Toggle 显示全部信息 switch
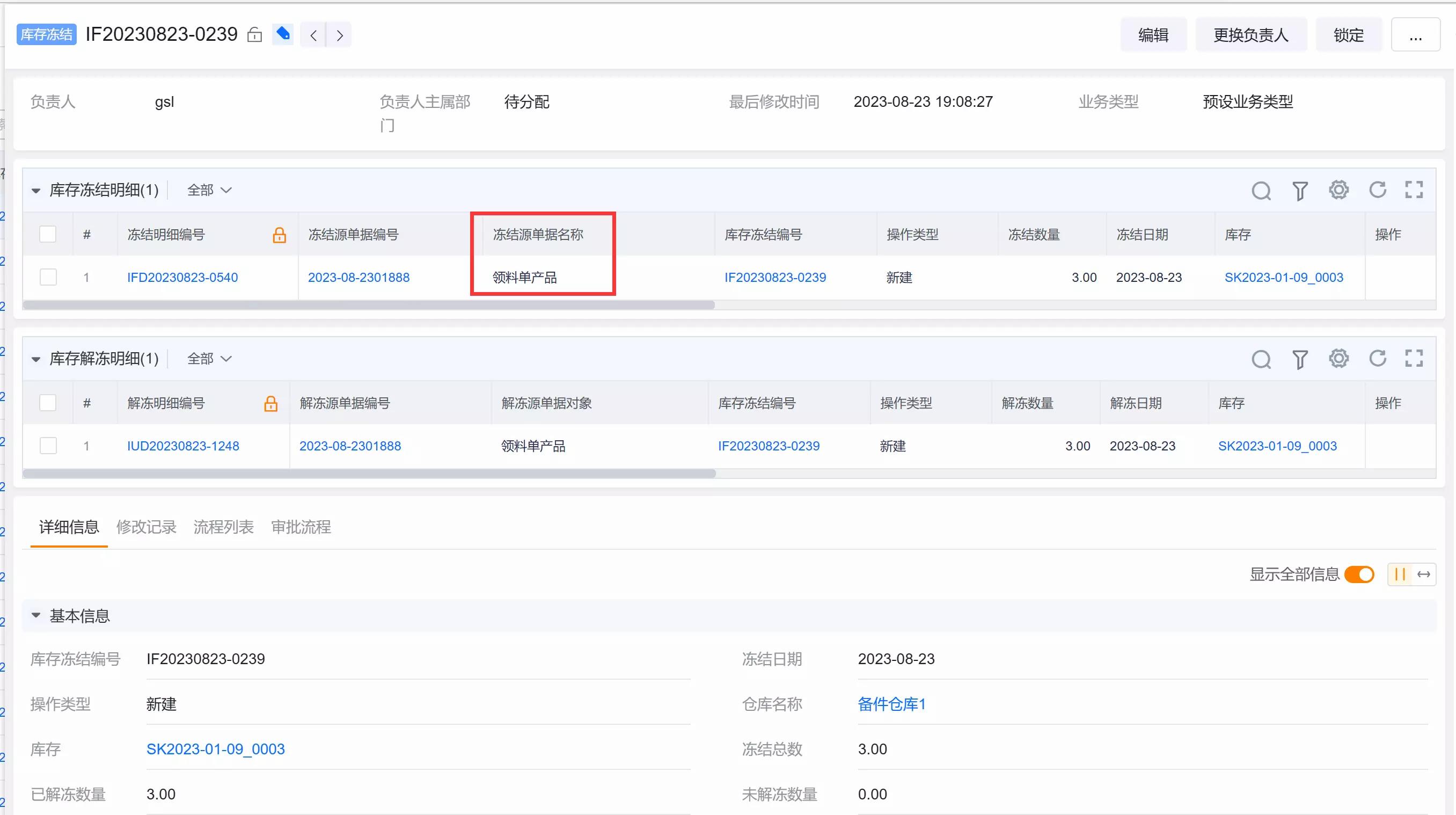Viewport: 1456px width, 815px height. (x=1359, y=574)
